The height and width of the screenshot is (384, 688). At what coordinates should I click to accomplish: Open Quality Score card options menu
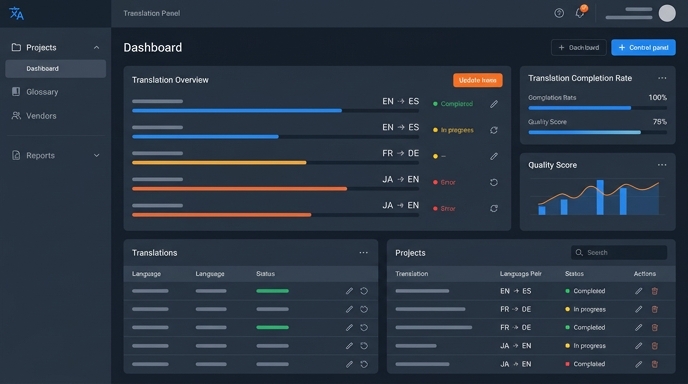662,165
